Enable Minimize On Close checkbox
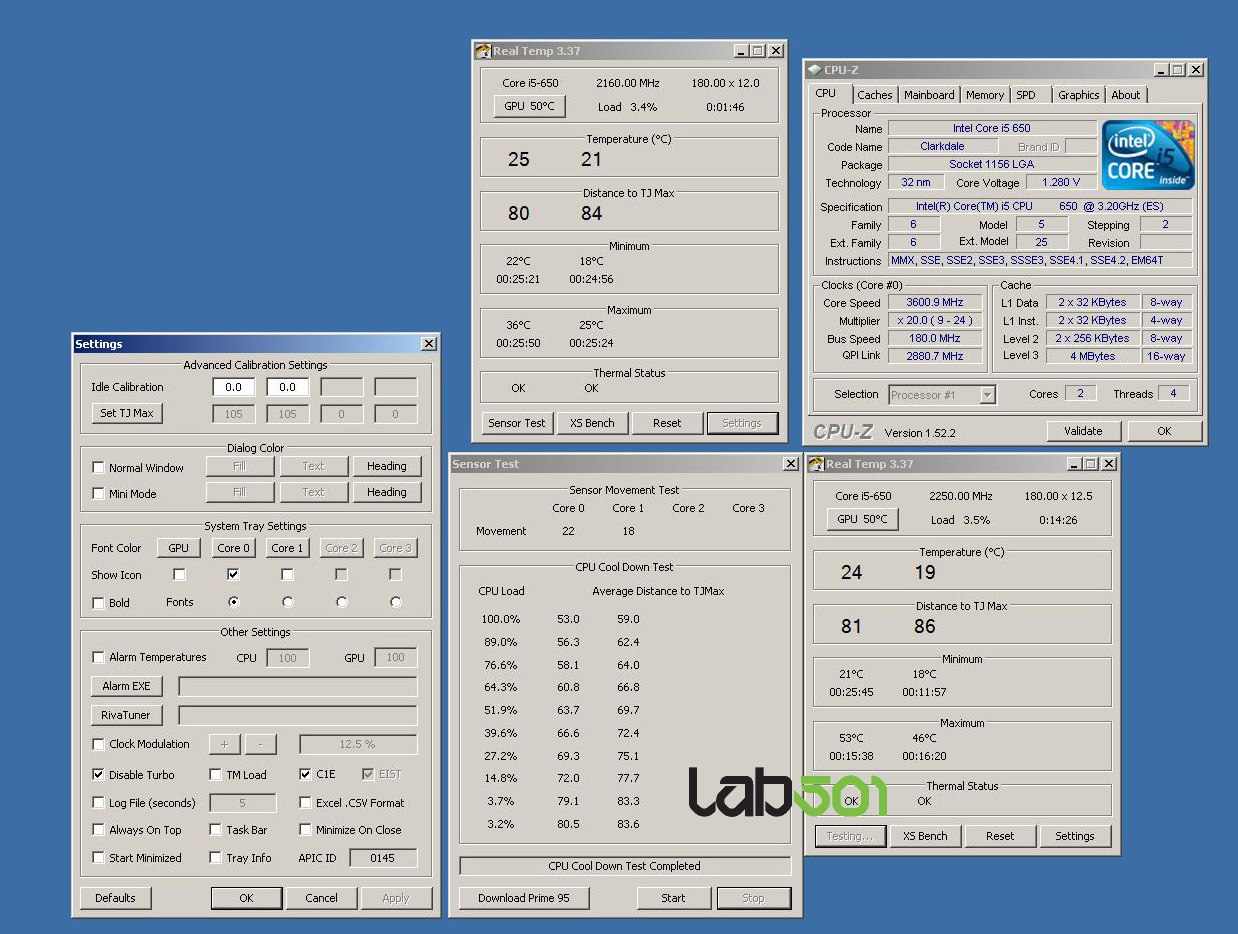 click(306, 829)
